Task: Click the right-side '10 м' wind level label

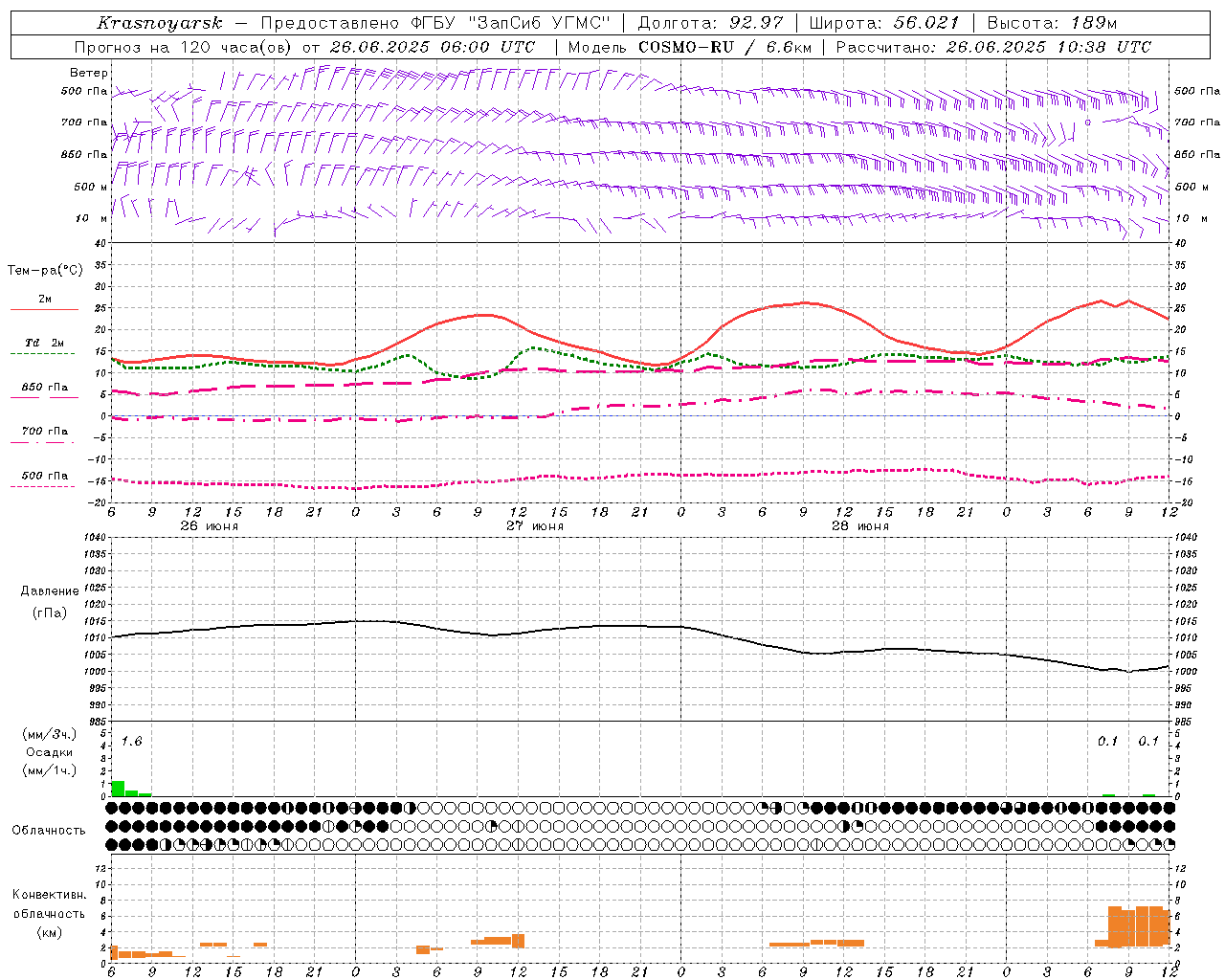Action: click(1192, 218)
